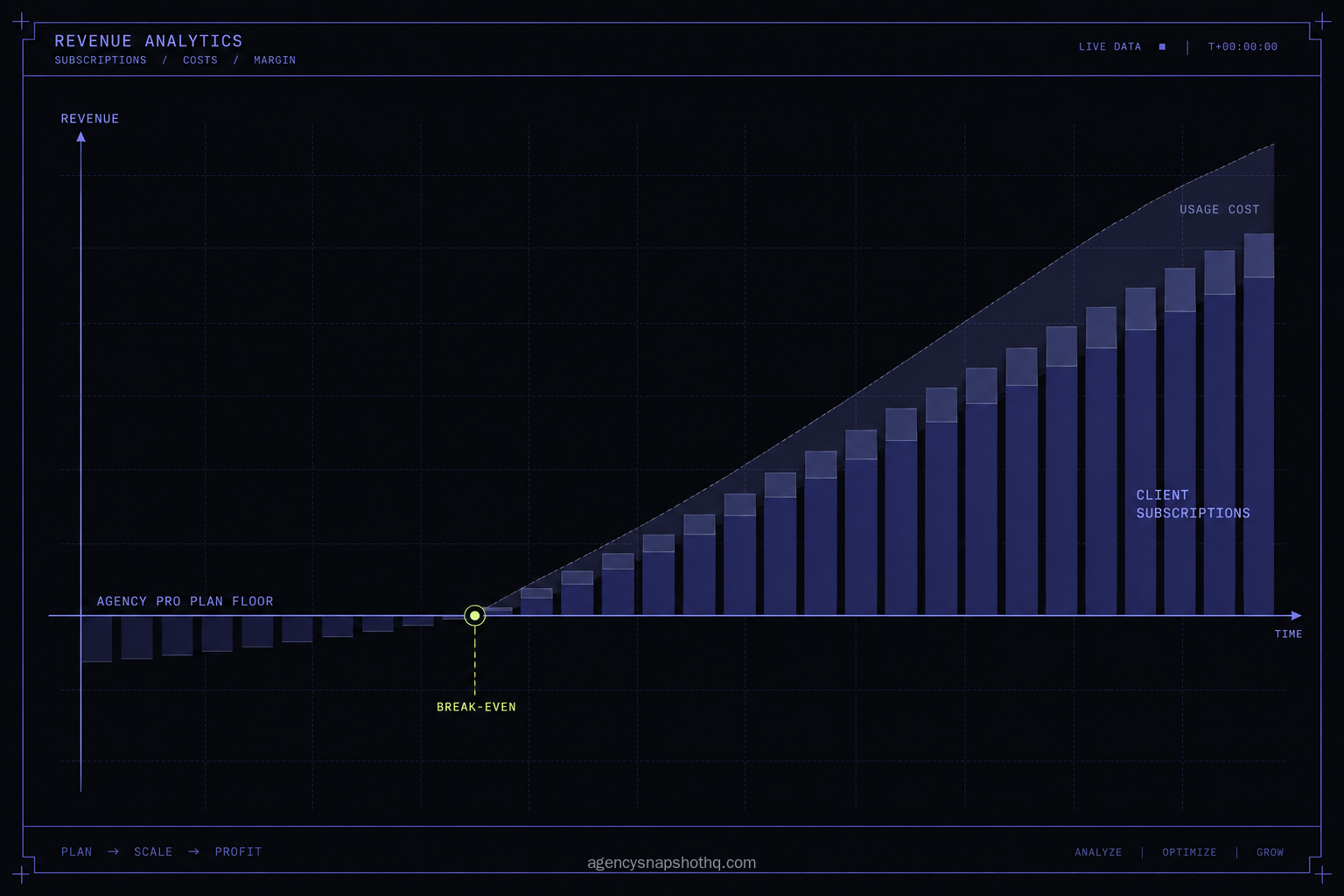Click the LIVE DATA label

coord(1109,47)
